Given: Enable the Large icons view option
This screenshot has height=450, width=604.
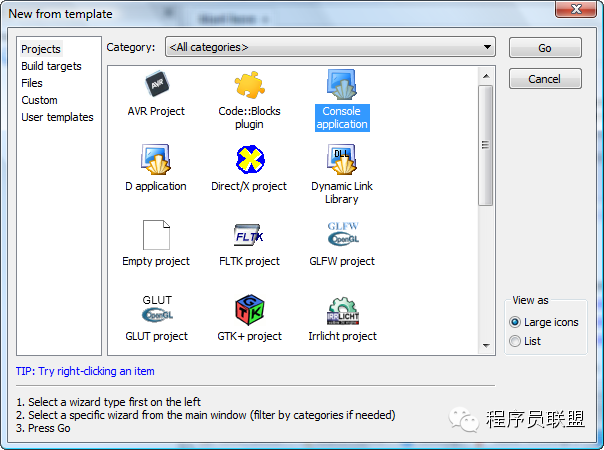Looking at the screenshot, I should [544, 322].
